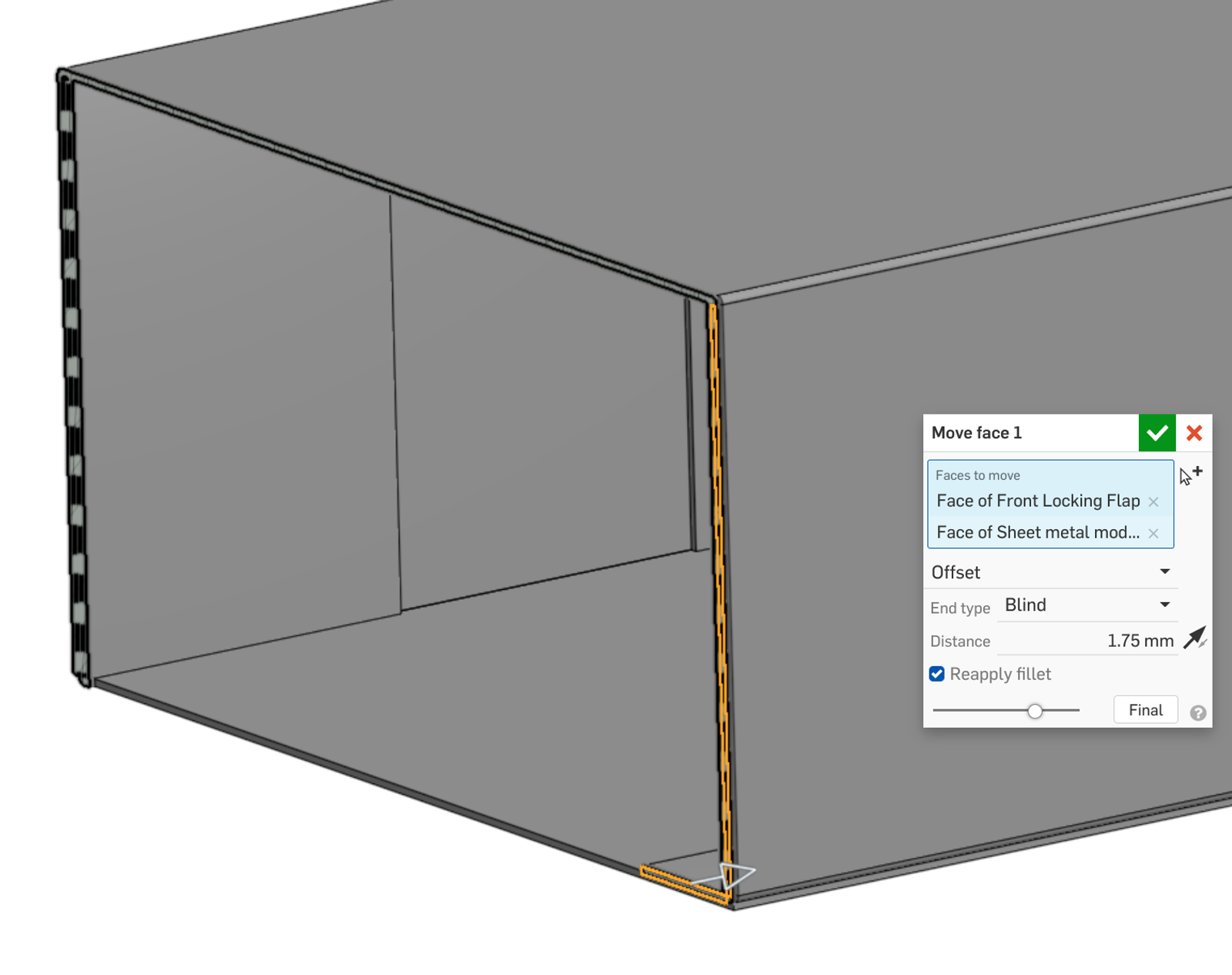Click the add selection cursor-plus icon
This screenshot has height=975, width=1232.
(1190, 475)
